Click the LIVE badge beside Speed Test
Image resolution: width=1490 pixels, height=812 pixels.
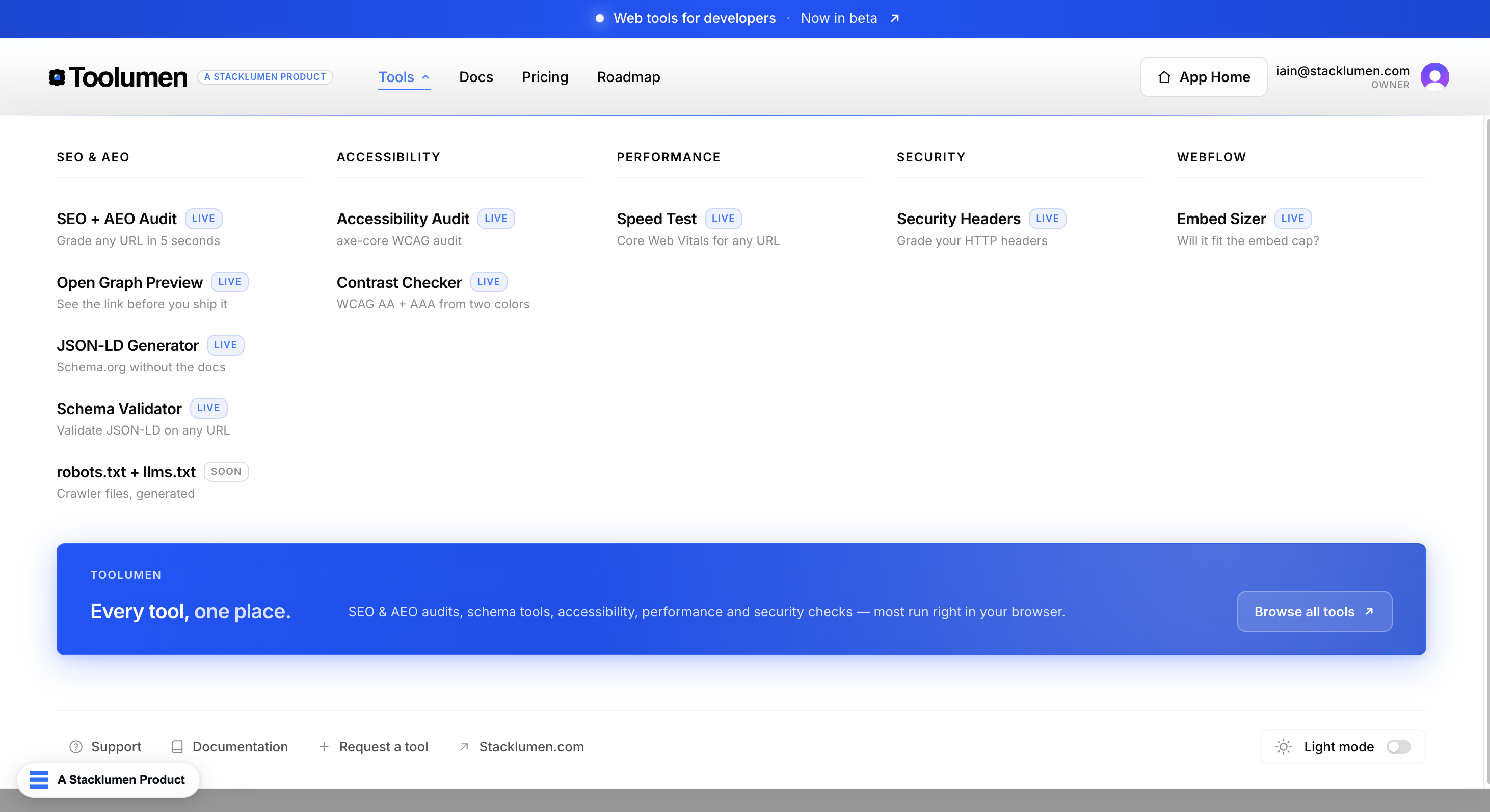(x=723, y=218)
